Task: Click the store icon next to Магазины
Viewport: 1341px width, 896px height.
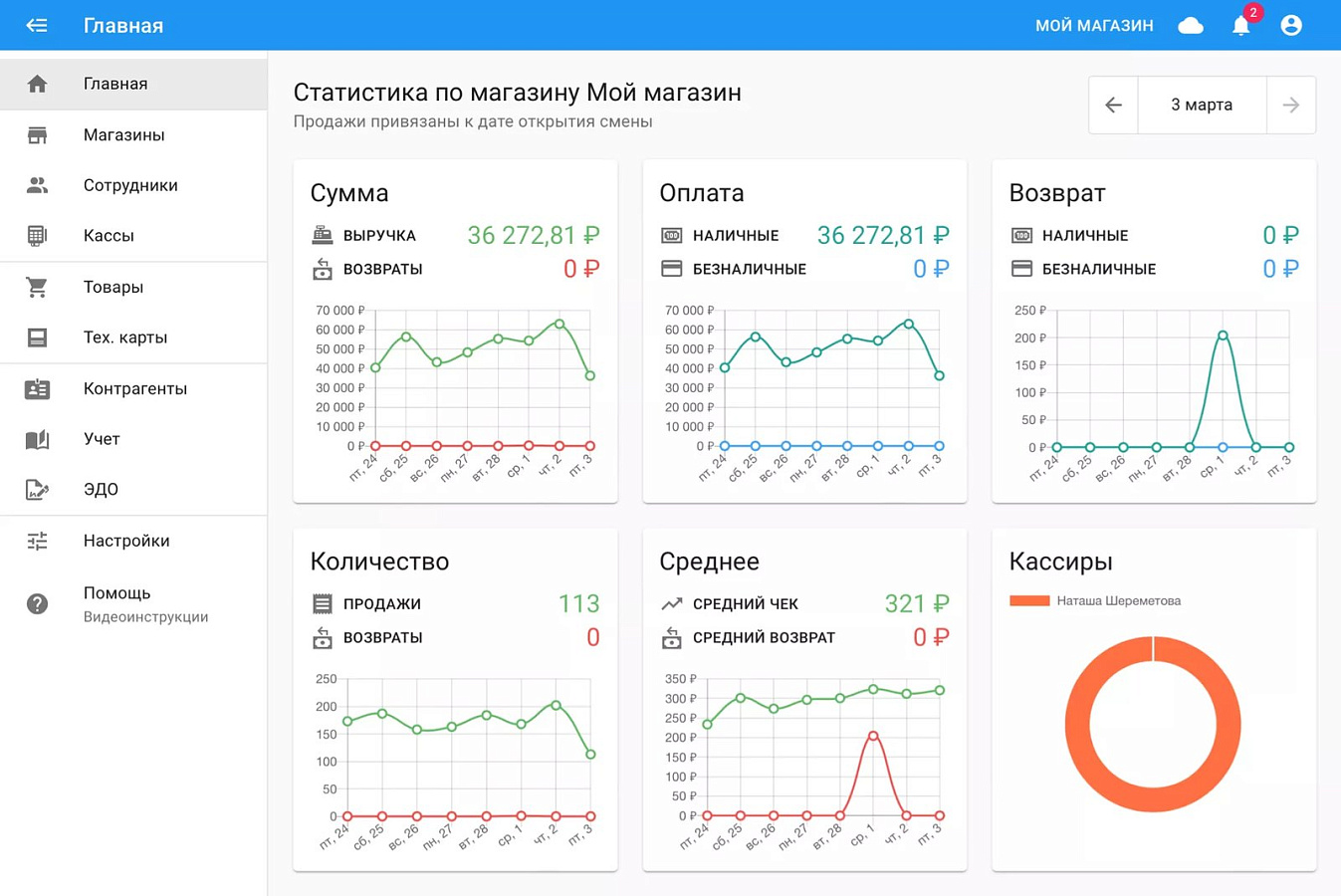Action: click(x=37, y=134)
